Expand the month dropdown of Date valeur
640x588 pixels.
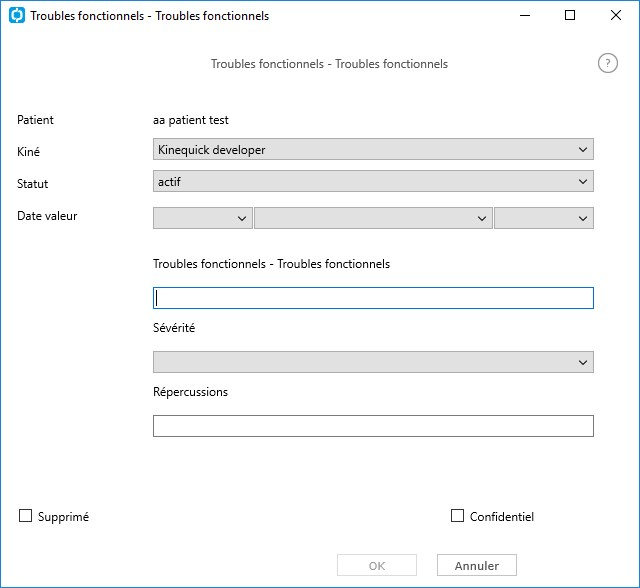click(x=373, y=218)
